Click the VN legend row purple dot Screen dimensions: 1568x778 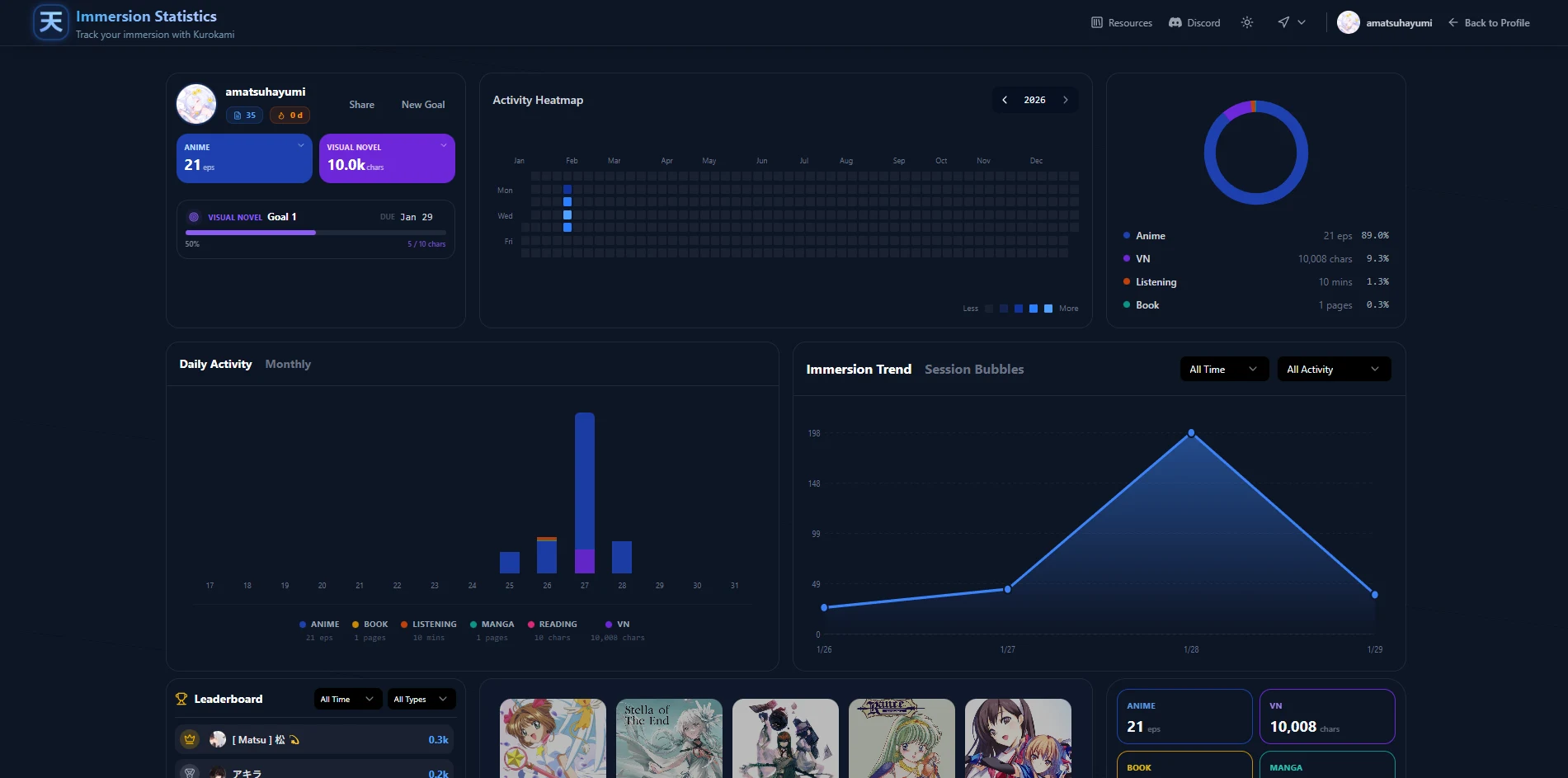coord(1127,259)
